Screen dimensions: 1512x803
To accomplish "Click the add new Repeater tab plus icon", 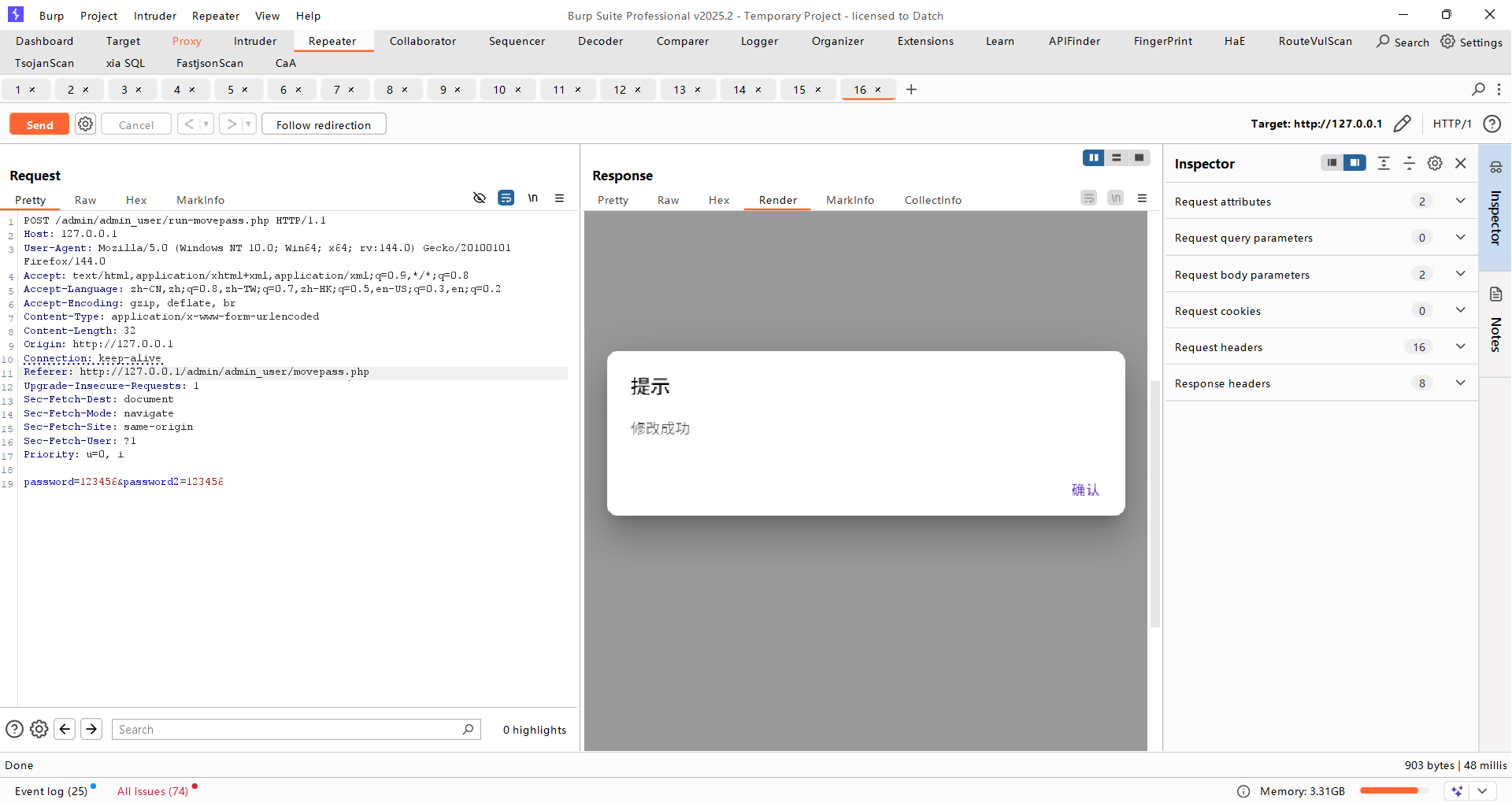I will pyautogui.click(x=911, y=90).
